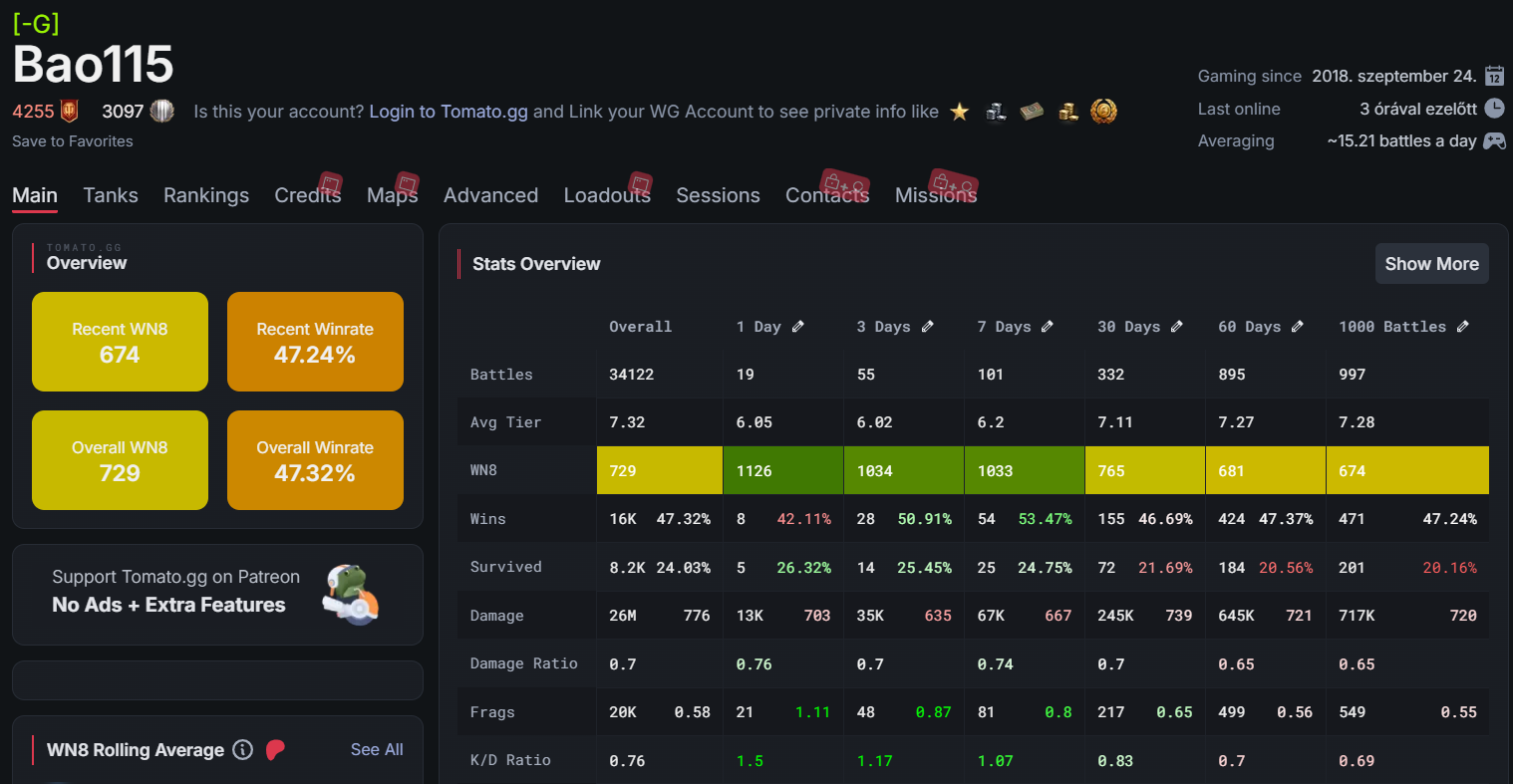Click the player name Bao115

[93, 66]
